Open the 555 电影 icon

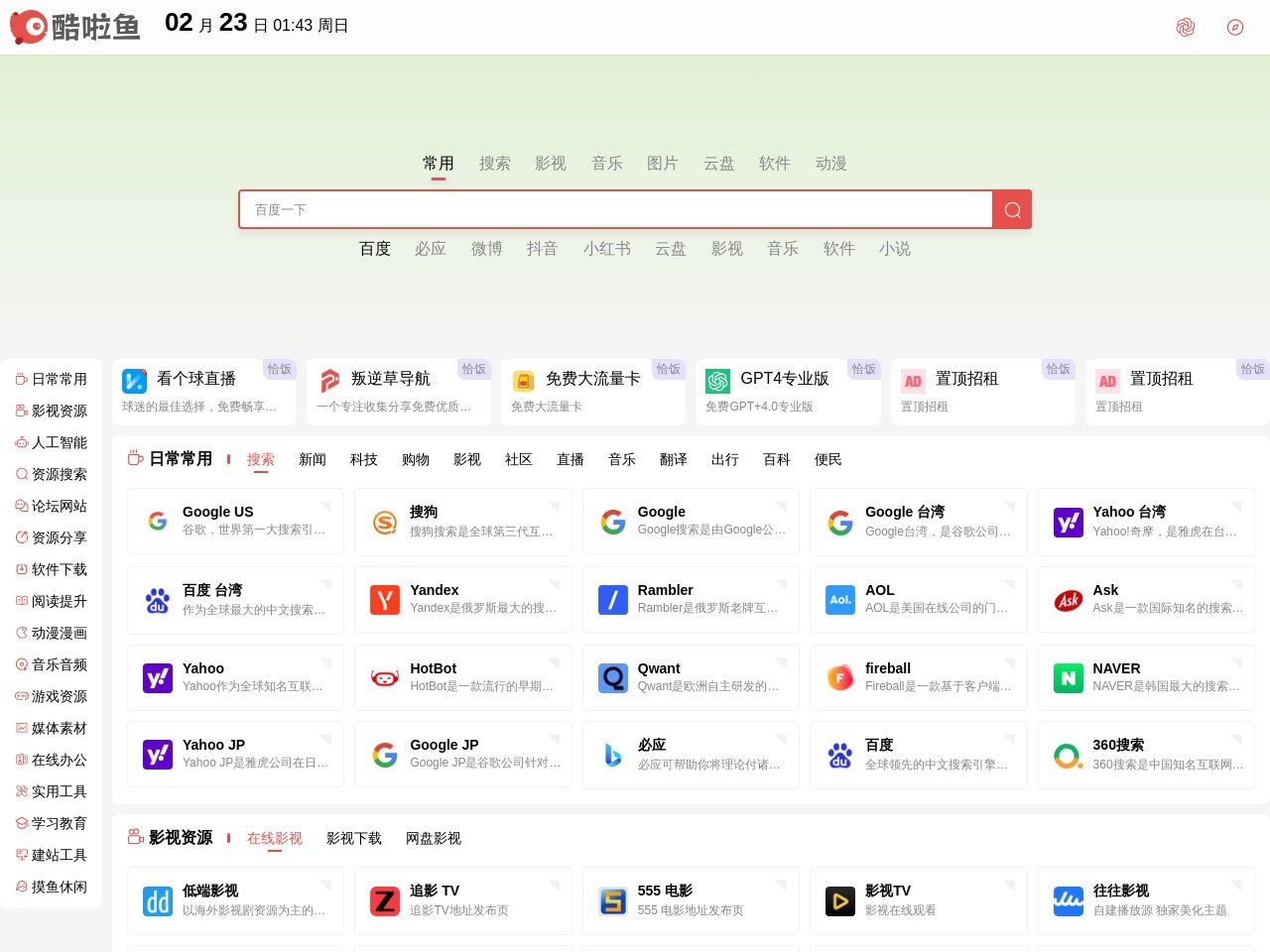(613, 900)
